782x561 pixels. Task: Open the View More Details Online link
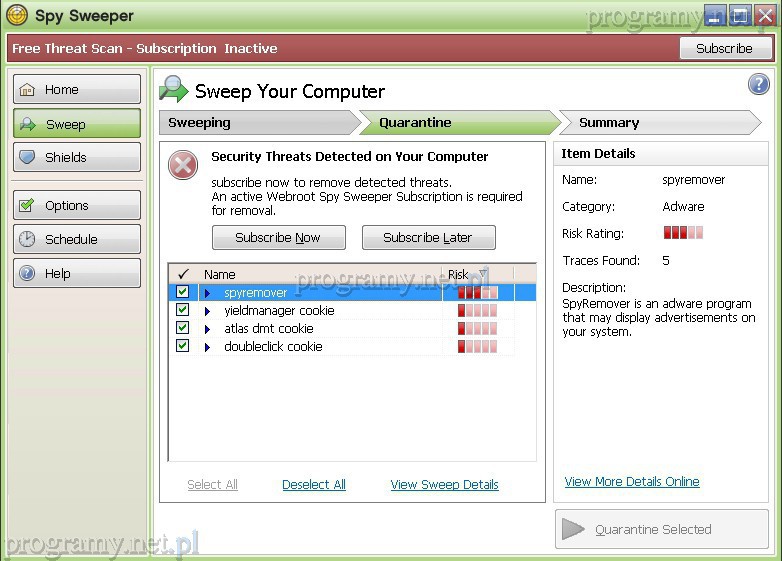[x=632, y=482]
